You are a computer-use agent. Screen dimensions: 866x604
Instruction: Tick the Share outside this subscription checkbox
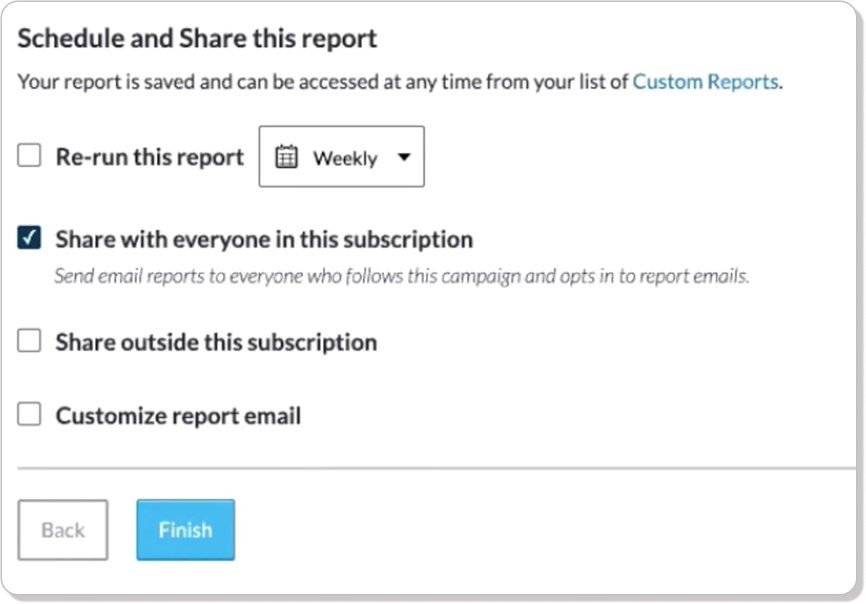coord(29,341)
